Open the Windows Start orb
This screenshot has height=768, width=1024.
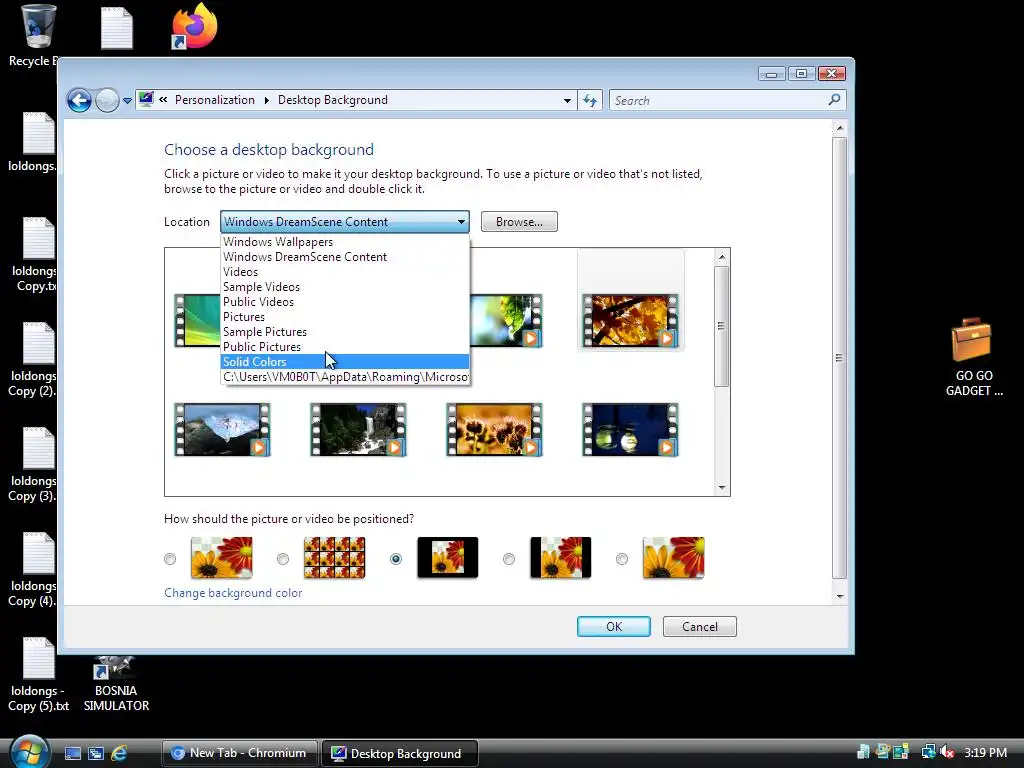tap(29, 752)
